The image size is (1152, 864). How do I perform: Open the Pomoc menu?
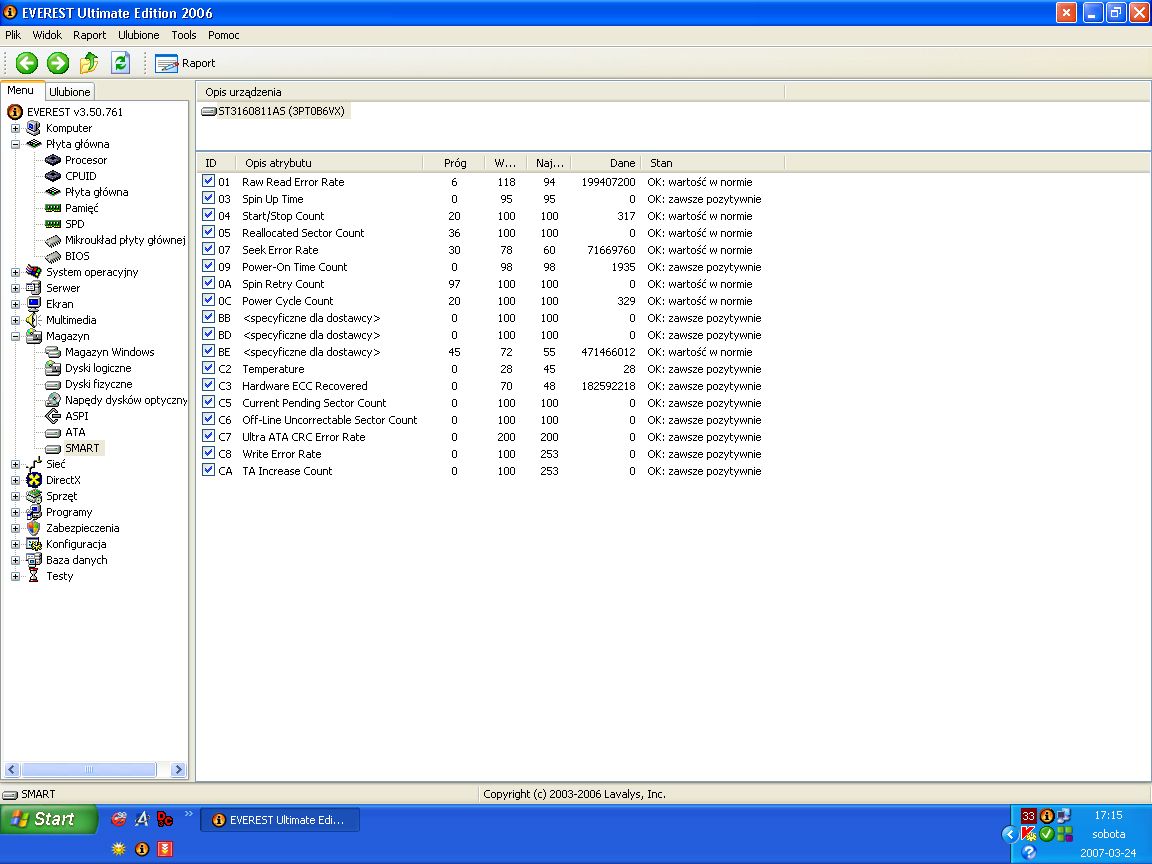(223, 35)
